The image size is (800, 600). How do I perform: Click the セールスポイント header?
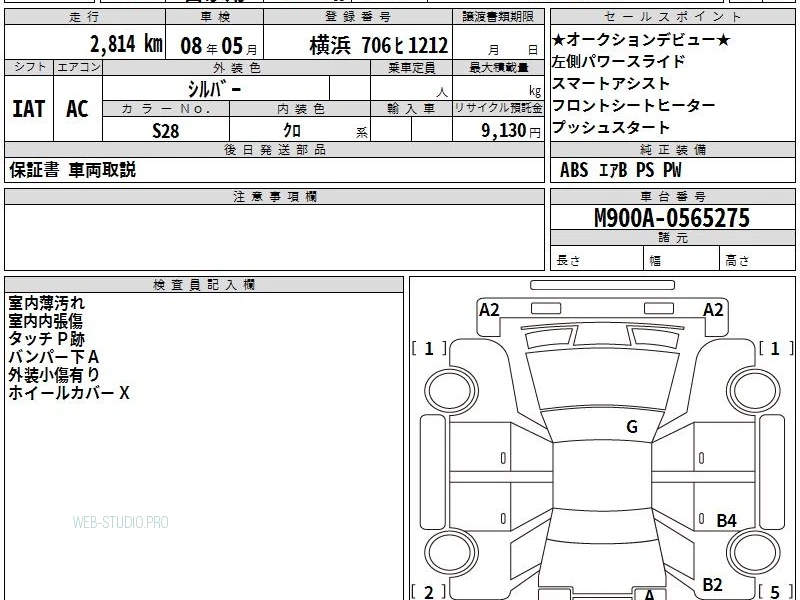[672, 17]
